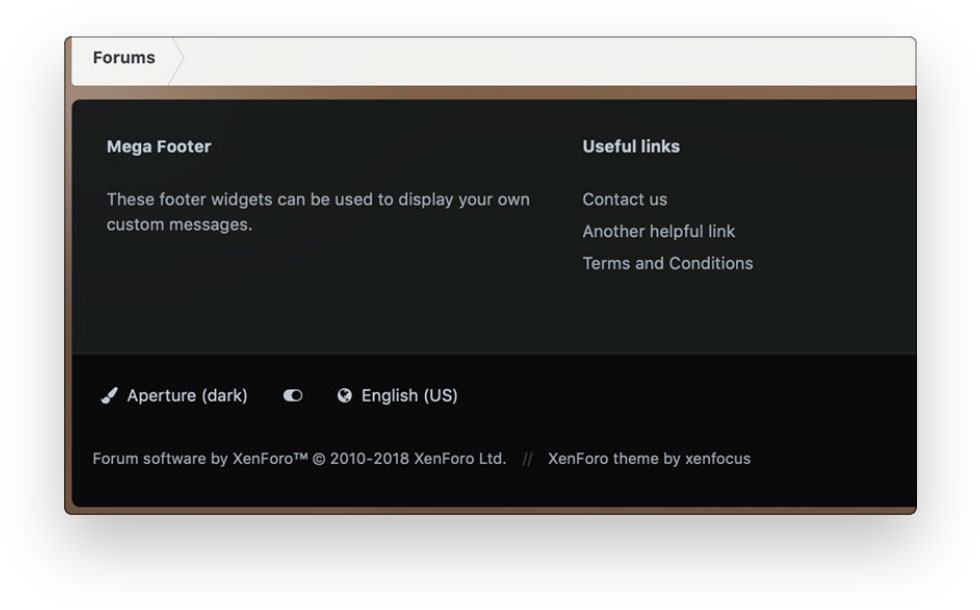Image resolution: width=980 pixels, height=610 pixels.
Task: Click the '© 2010-2018 XenForo Ltd.' copyright text
Action: (x=410, y=459)
